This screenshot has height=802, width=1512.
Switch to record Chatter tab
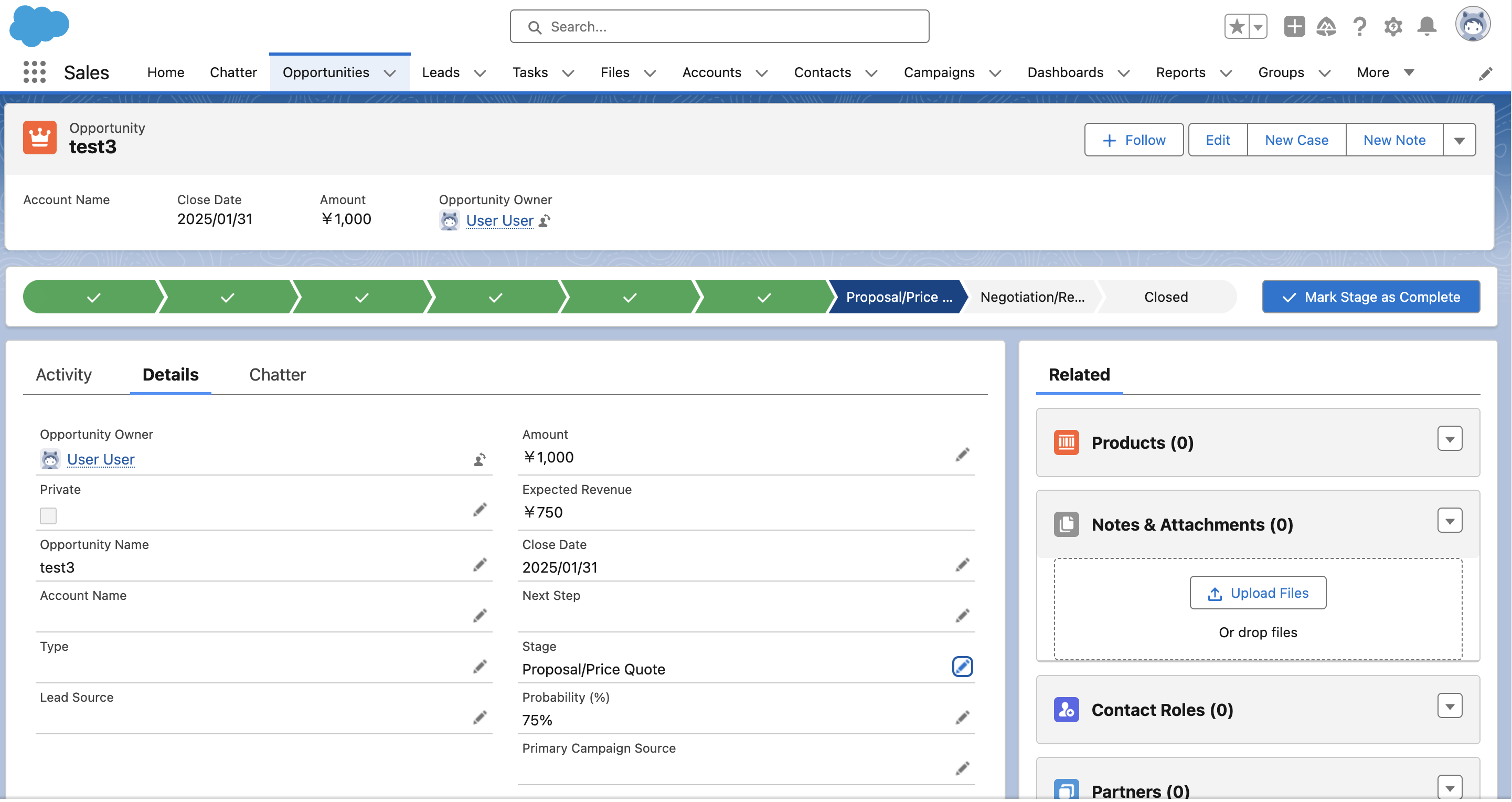click(x=278, y=375)
